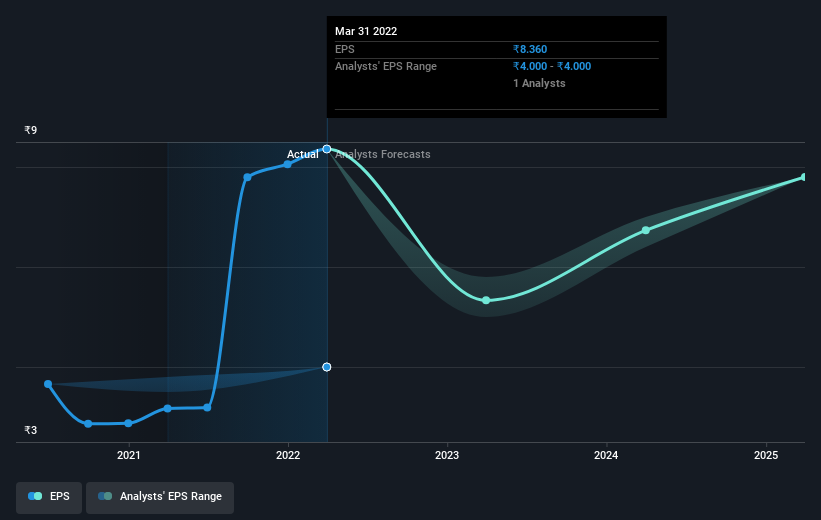Toggle the Analysts' EPS Range legend button
Viewport: 821px width, 520px height.
click(160, 497)
